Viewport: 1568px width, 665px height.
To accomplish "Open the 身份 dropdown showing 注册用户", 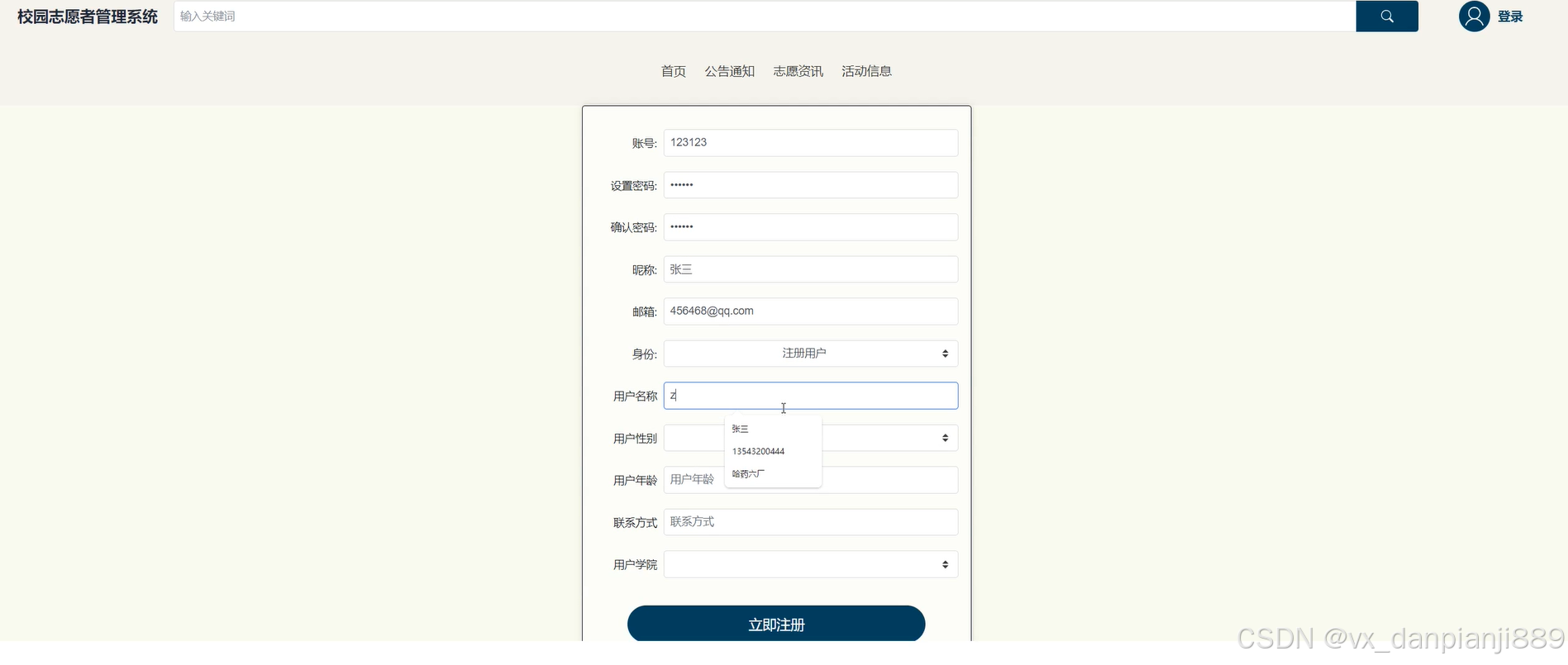I will click(811, 354).
